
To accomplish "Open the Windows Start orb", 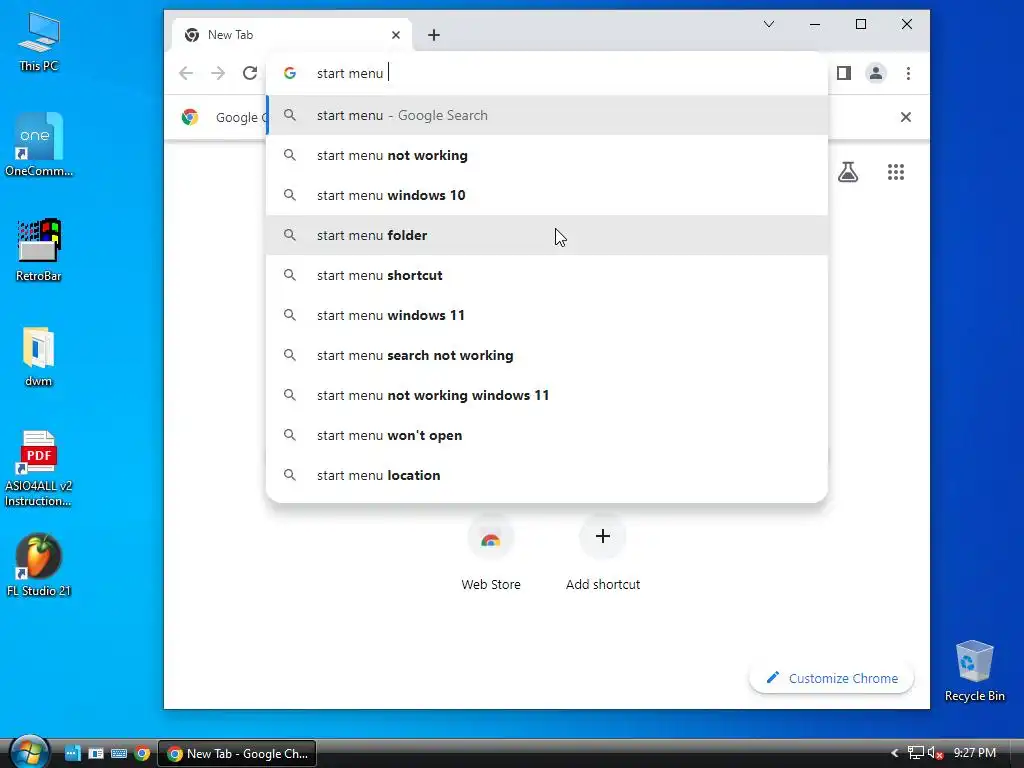I will 29,752.
